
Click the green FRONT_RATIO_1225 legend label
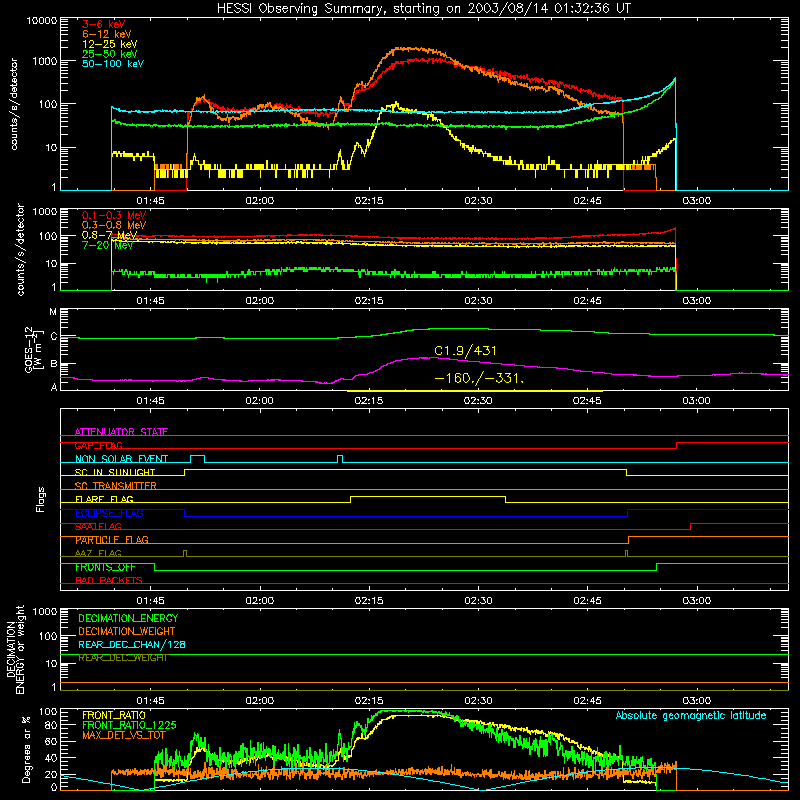(x=129, y=725)
